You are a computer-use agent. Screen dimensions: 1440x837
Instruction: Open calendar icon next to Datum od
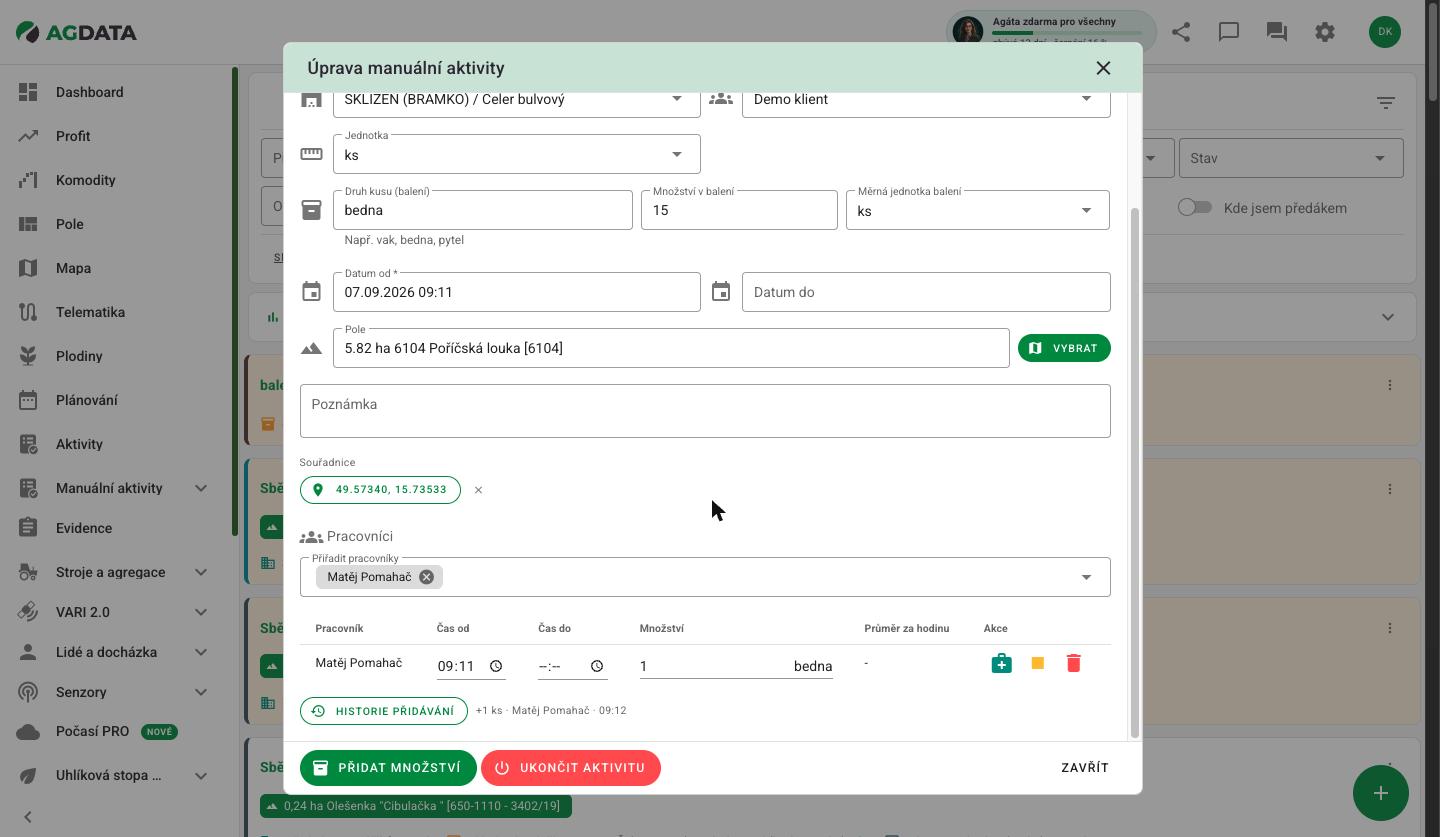pos(311,292)
